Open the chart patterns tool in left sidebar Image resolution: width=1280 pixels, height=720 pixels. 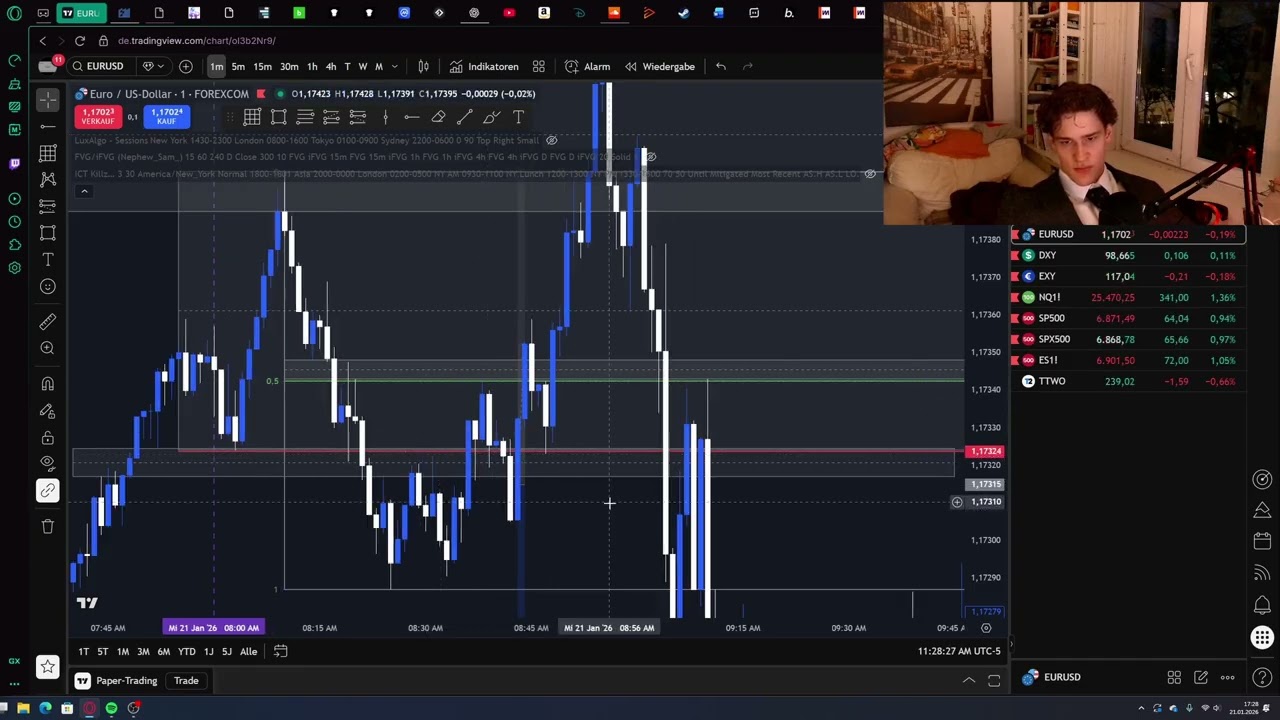point(47,179)
